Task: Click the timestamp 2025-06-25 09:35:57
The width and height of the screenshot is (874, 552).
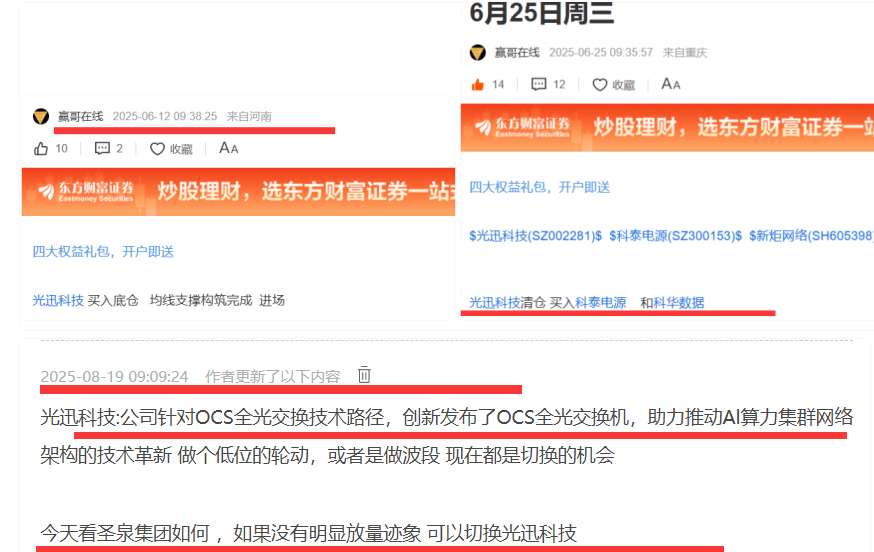Action: click(601, 52)
